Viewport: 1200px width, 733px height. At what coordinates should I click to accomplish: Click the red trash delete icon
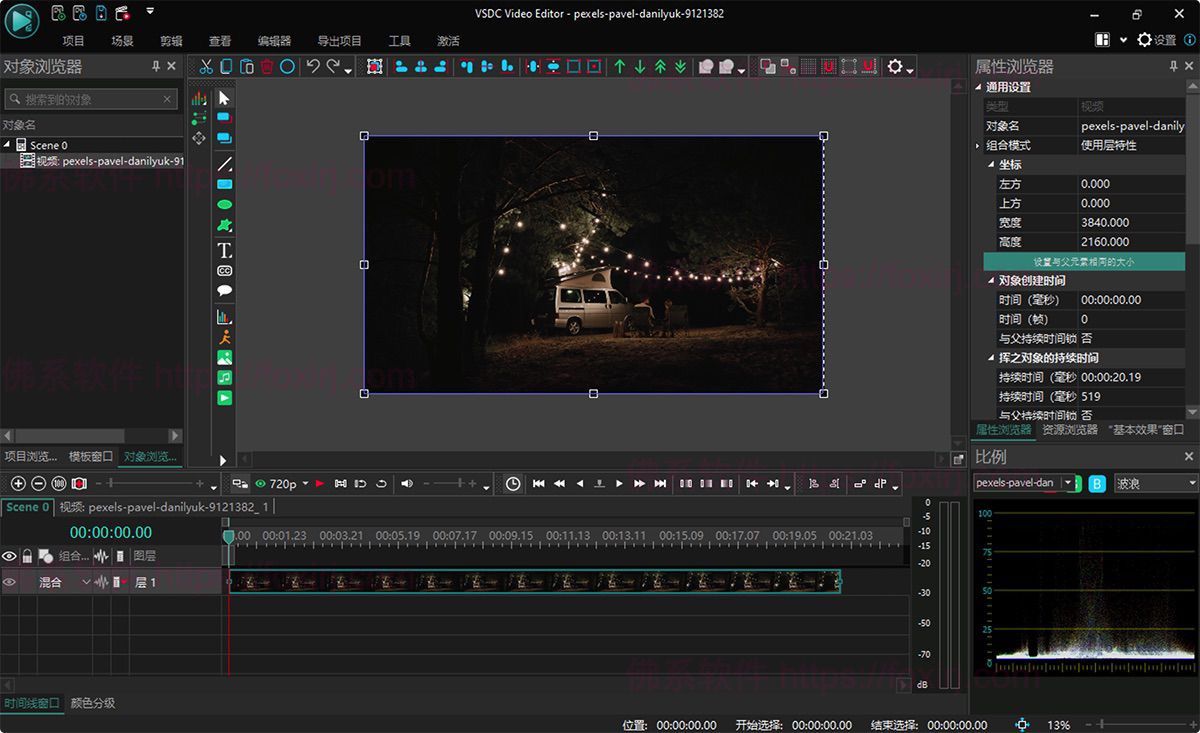[267, 67]
